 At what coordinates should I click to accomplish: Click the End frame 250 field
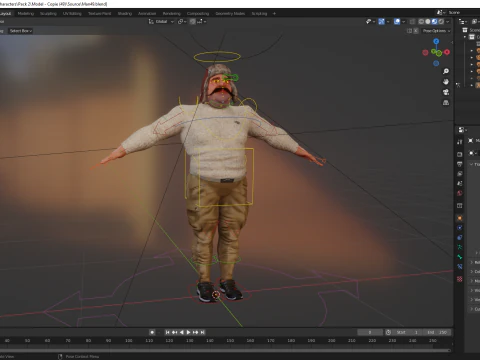[436, 332]
